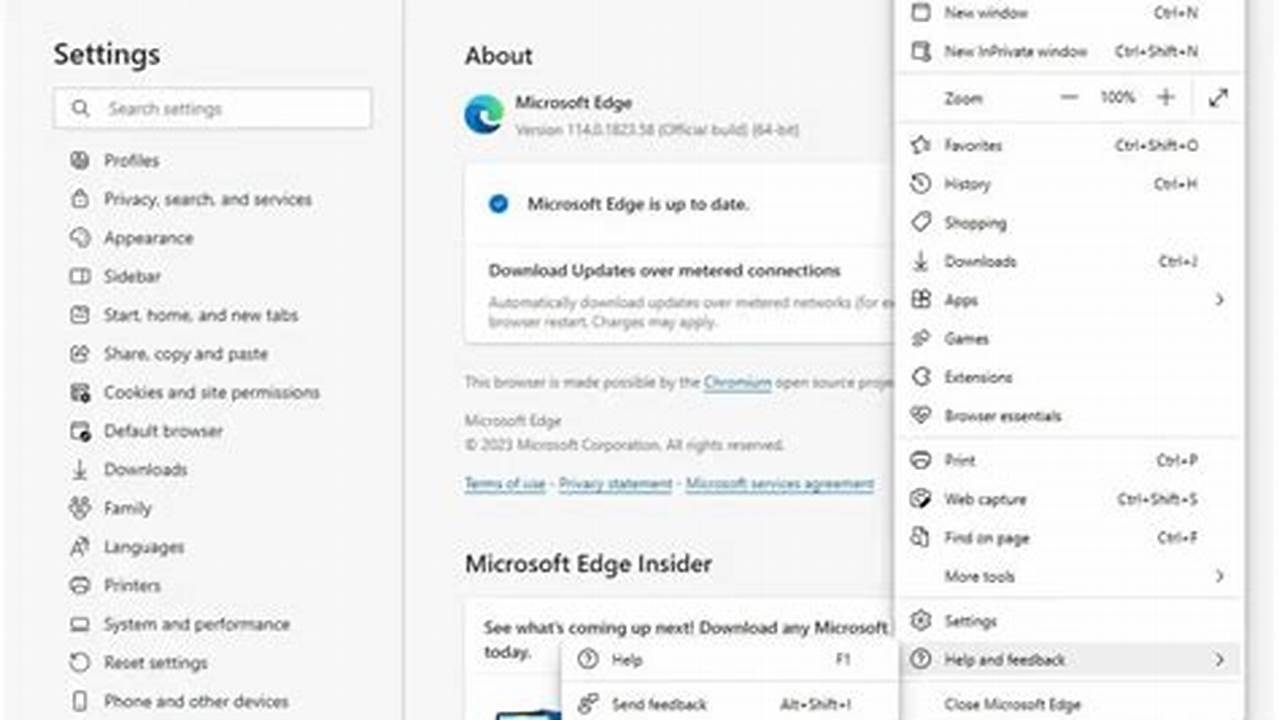Open Games from the Edge menu

coord(966,338)
